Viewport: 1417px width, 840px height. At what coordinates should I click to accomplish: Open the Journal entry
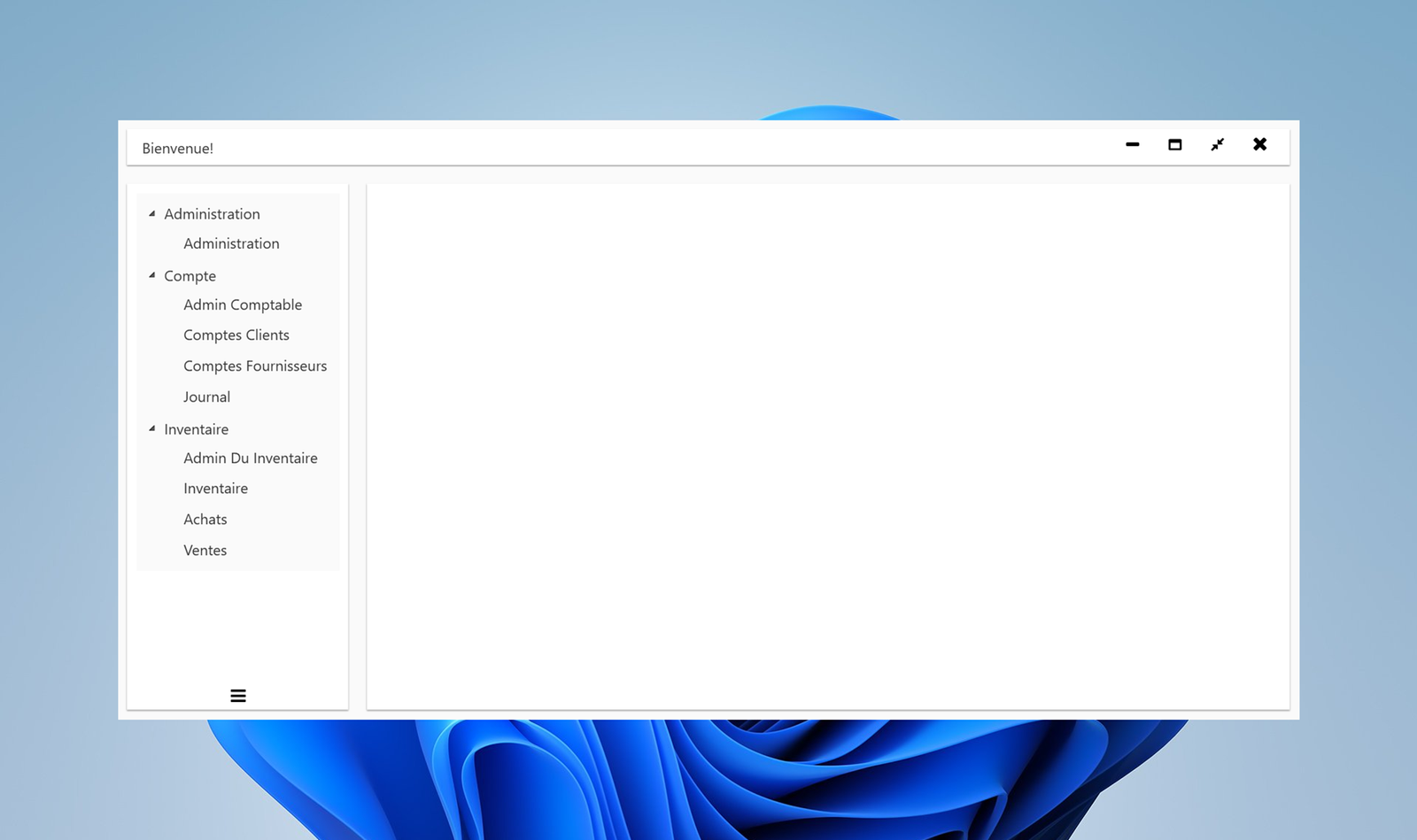point(207,397)
